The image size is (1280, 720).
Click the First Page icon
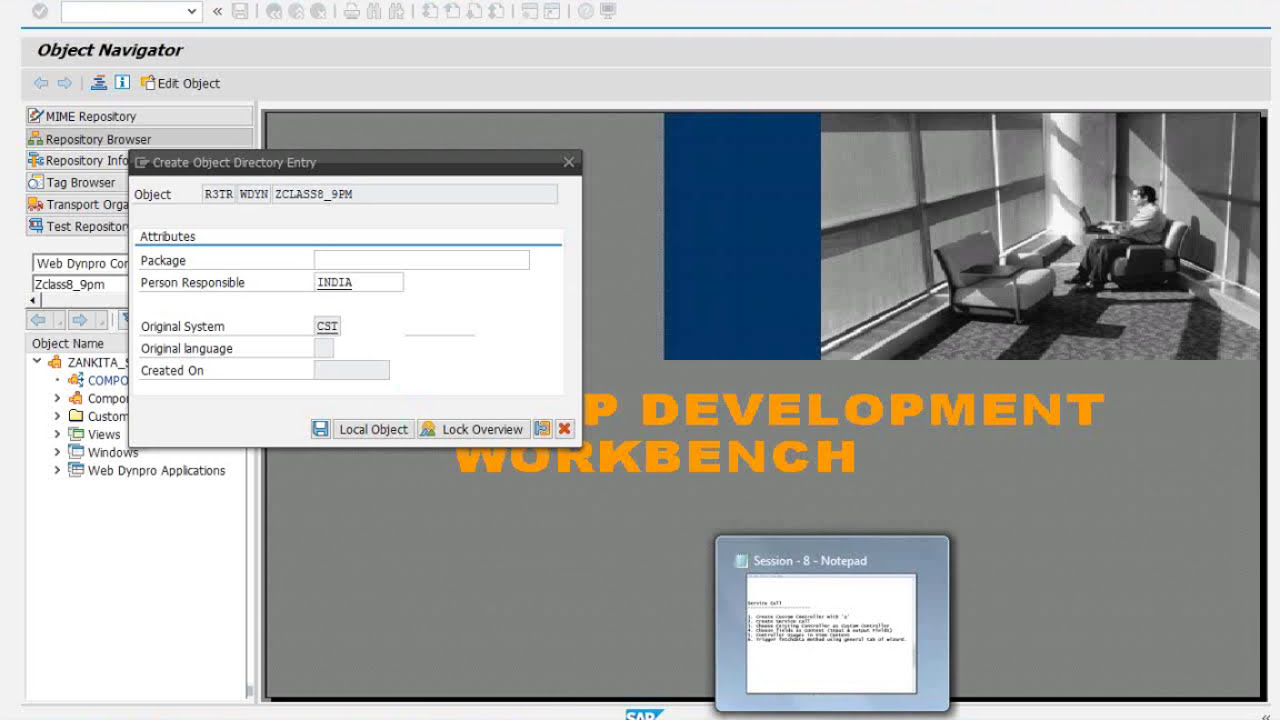click(x=430, y=11)
